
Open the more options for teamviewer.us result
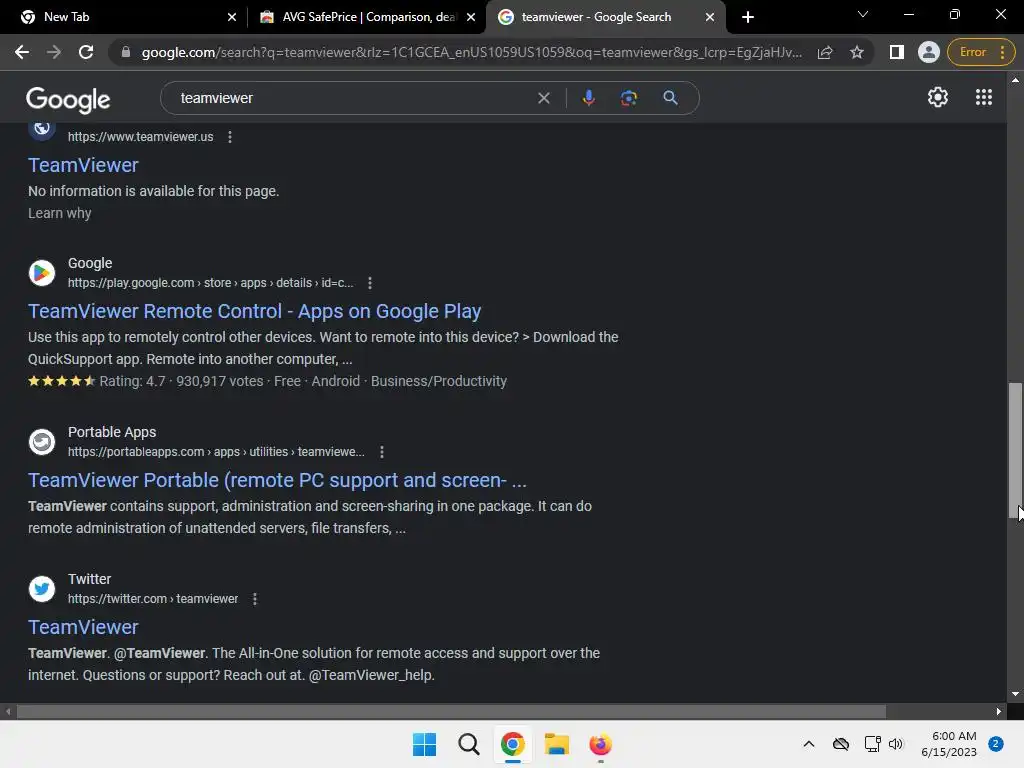tap(230, 136)
